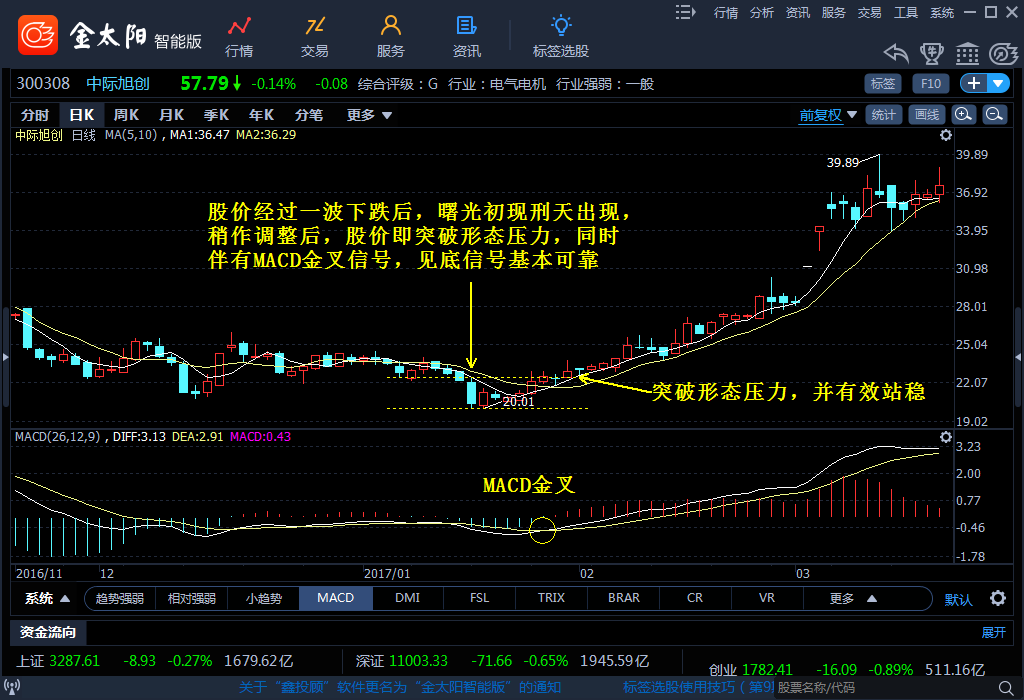Expand the 更多 period dropdown
The width and height of the screenshot is (1024, 700).
tap(369, 115)
